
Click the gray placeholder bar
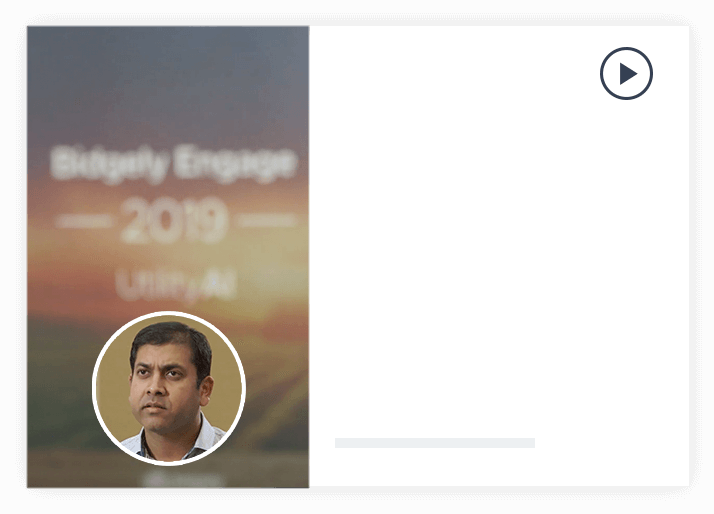(x=435, y=443)
